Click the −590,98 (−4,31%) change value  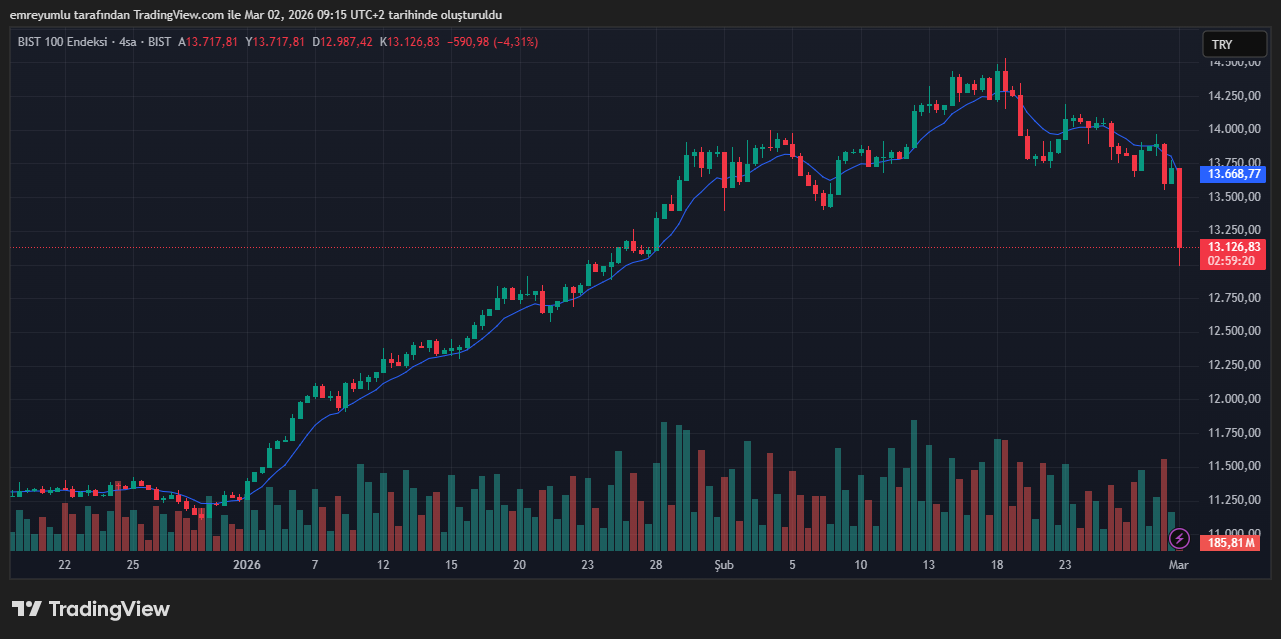[x=492, y=42]
